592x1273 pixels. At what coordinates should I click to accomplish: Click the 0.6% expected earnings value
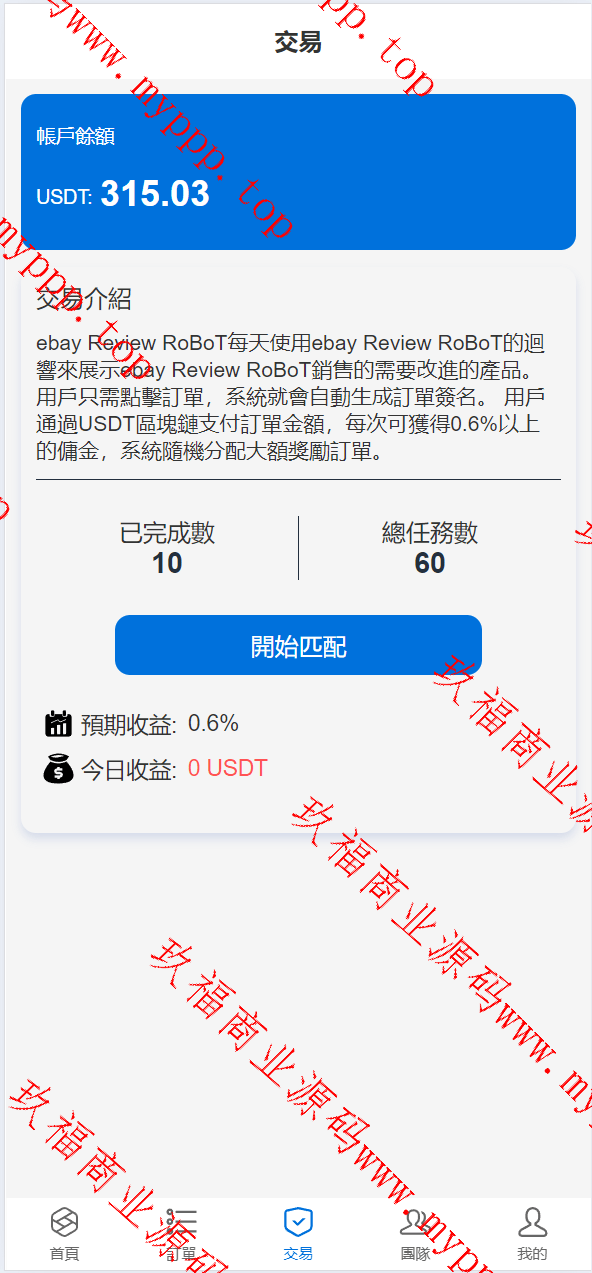pos(213,724)
